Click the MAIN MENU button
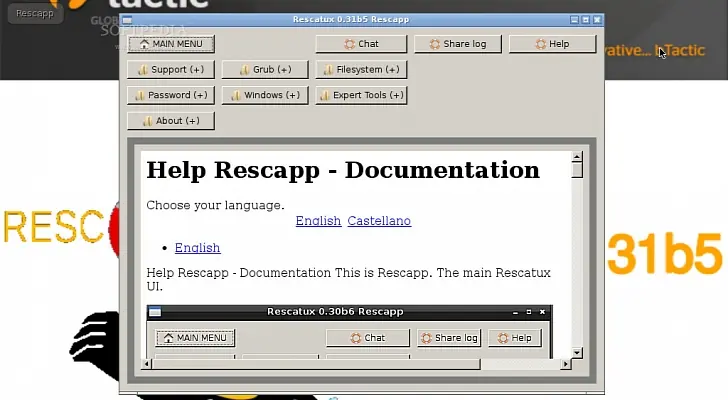 [x=171, y=44]
